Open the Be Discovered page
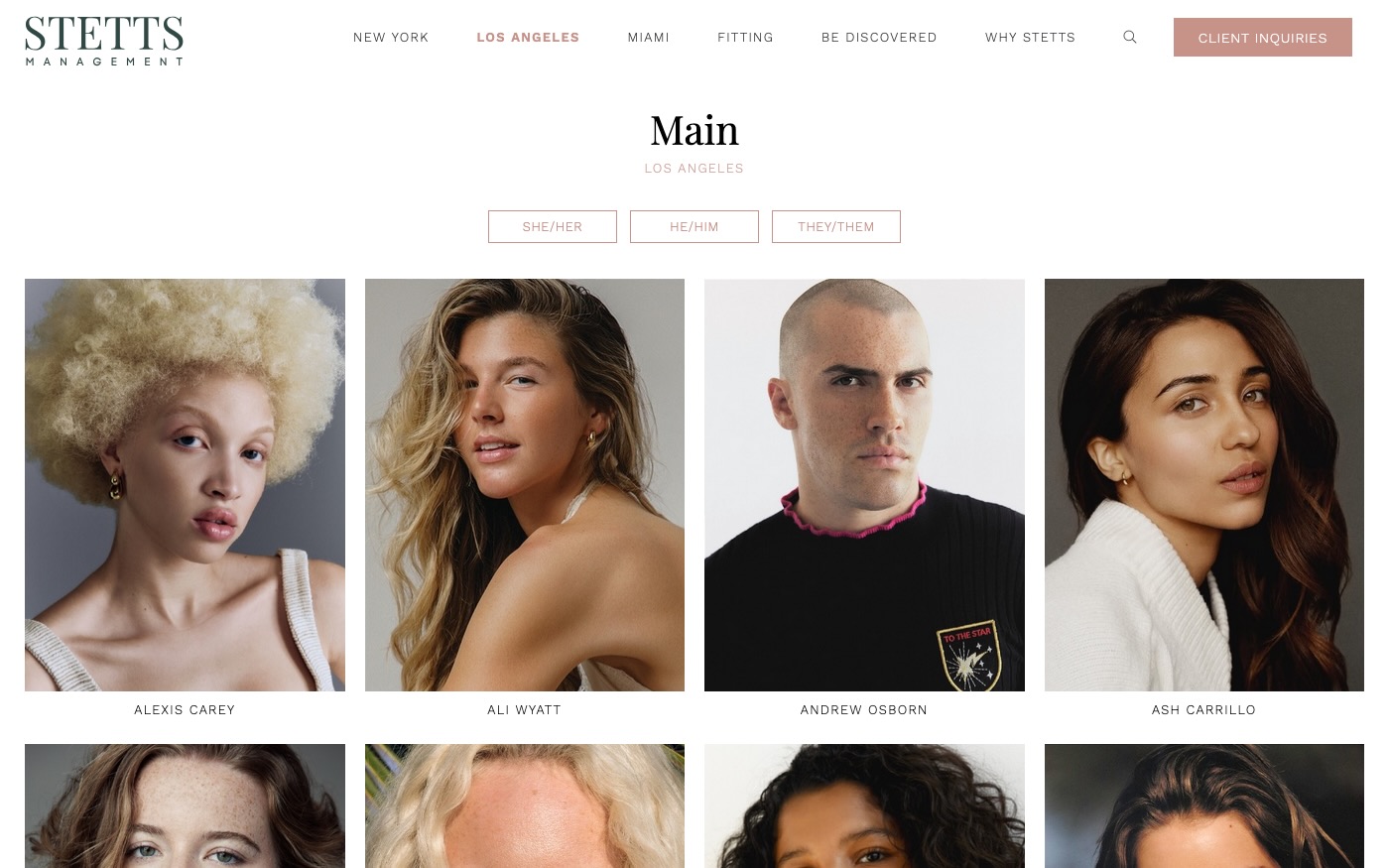The image size is (1389, 868). tap(879, 37)
